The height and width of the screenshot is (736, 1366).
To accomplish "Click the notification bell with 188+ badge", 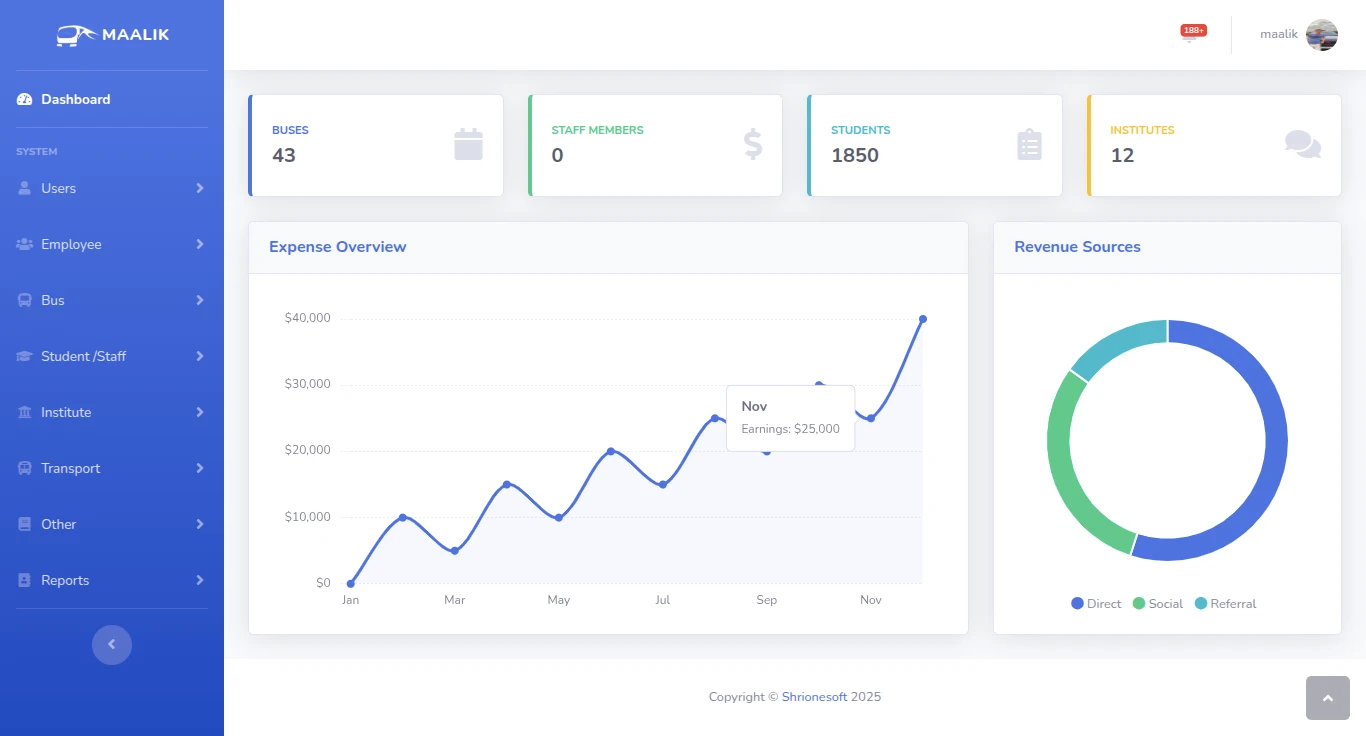I will [x=1190, y=35].
